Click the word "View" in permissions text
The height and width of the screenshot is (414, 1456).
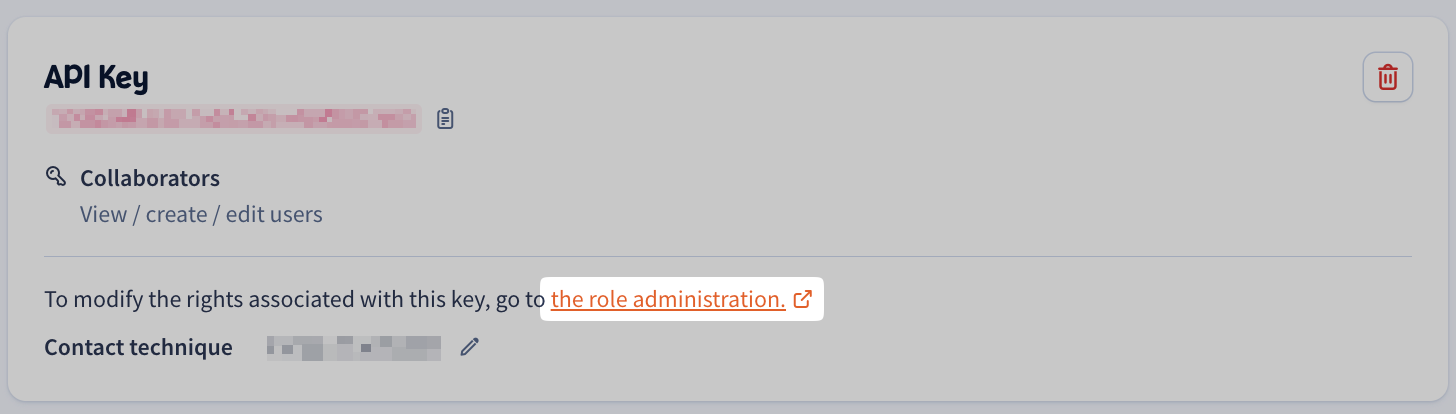click(x=103, y=214)
